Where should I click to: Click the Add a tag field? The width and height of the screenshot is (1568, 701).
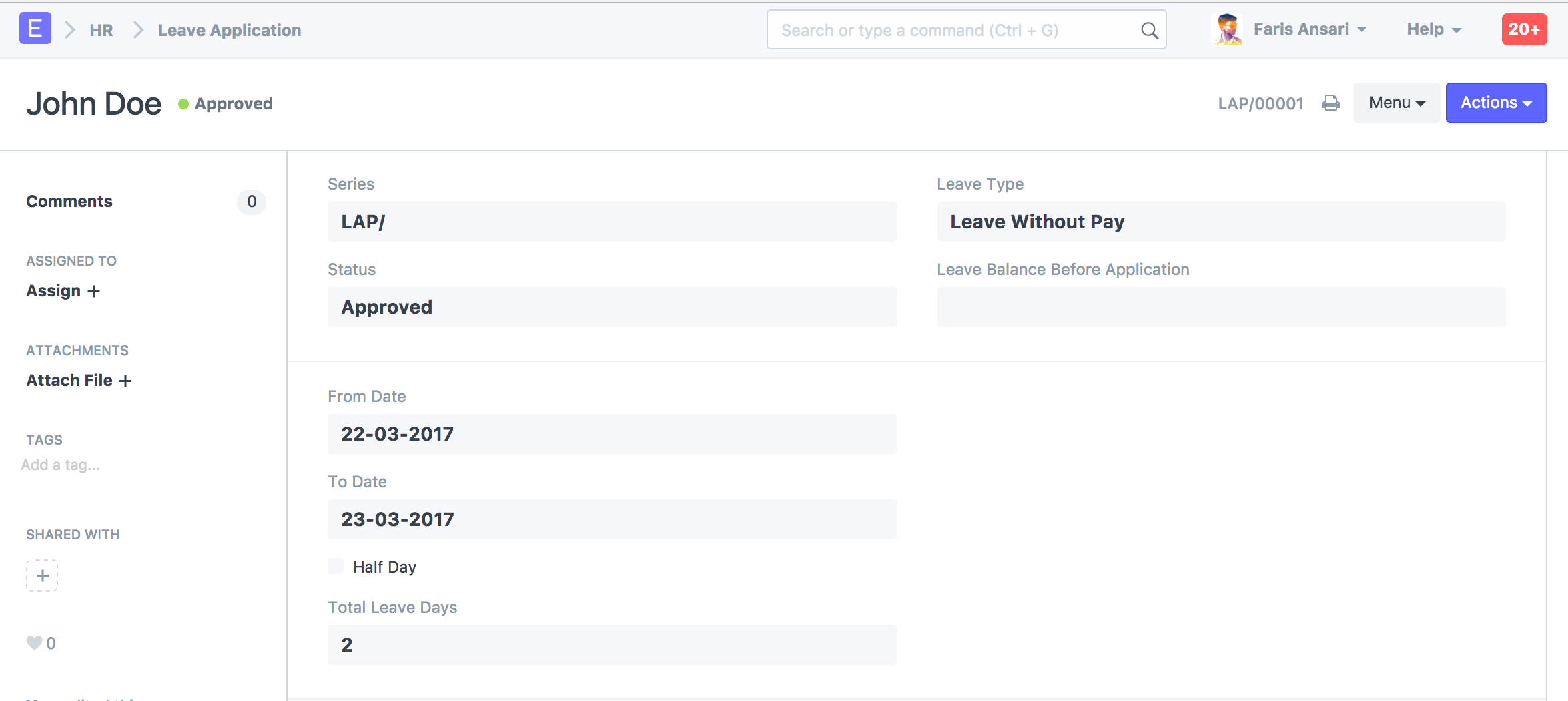coord(61,465)
